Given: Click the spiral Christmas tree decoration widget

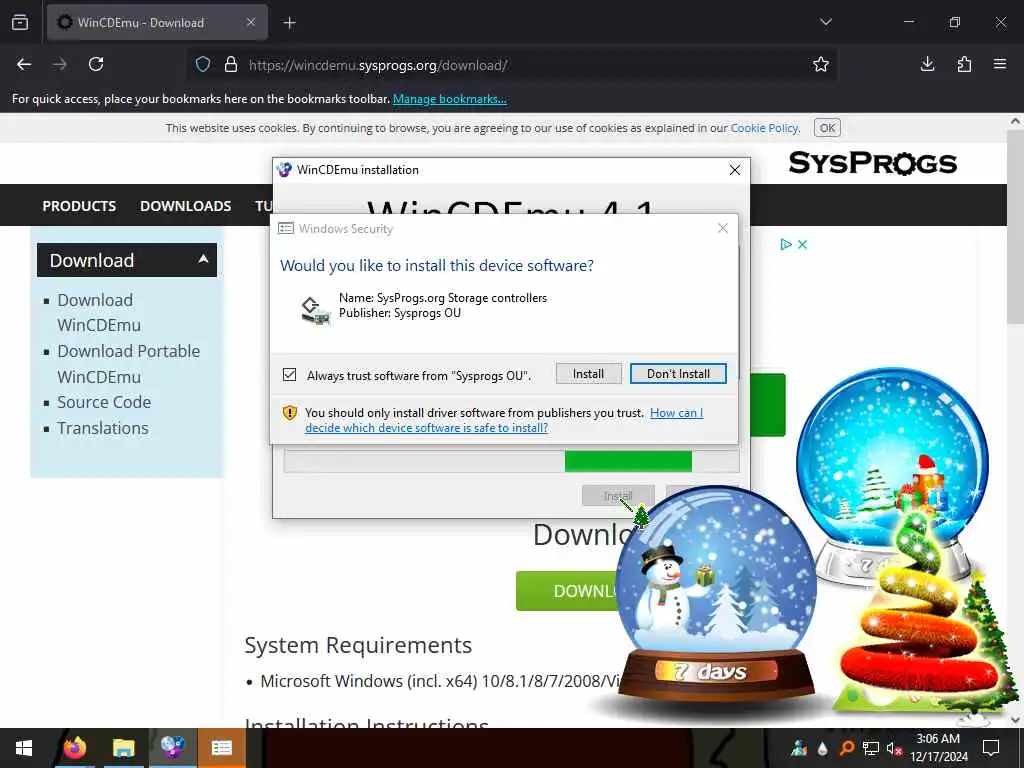Looking at the screenshot, I should 921,614.
